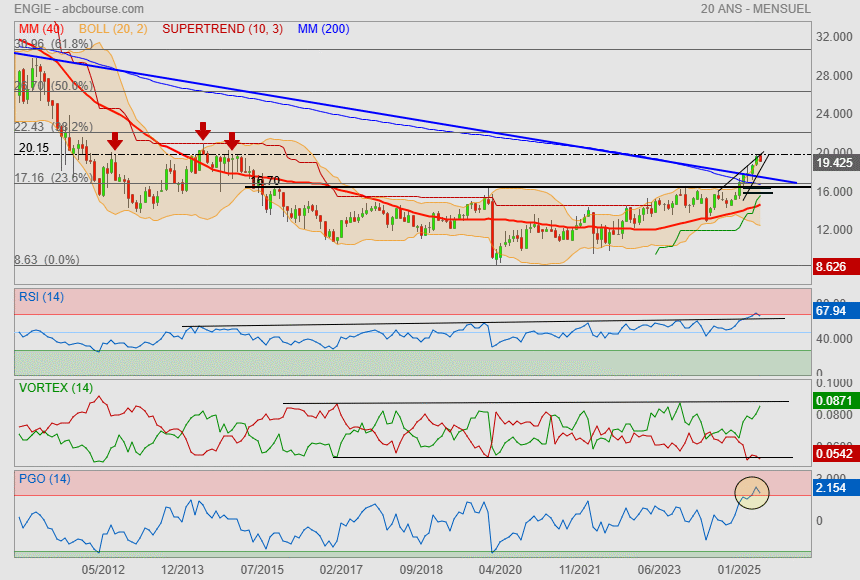Click the middle red down arrow marker
This screenshot has height=580, width=860.
(x=203, y=131)
